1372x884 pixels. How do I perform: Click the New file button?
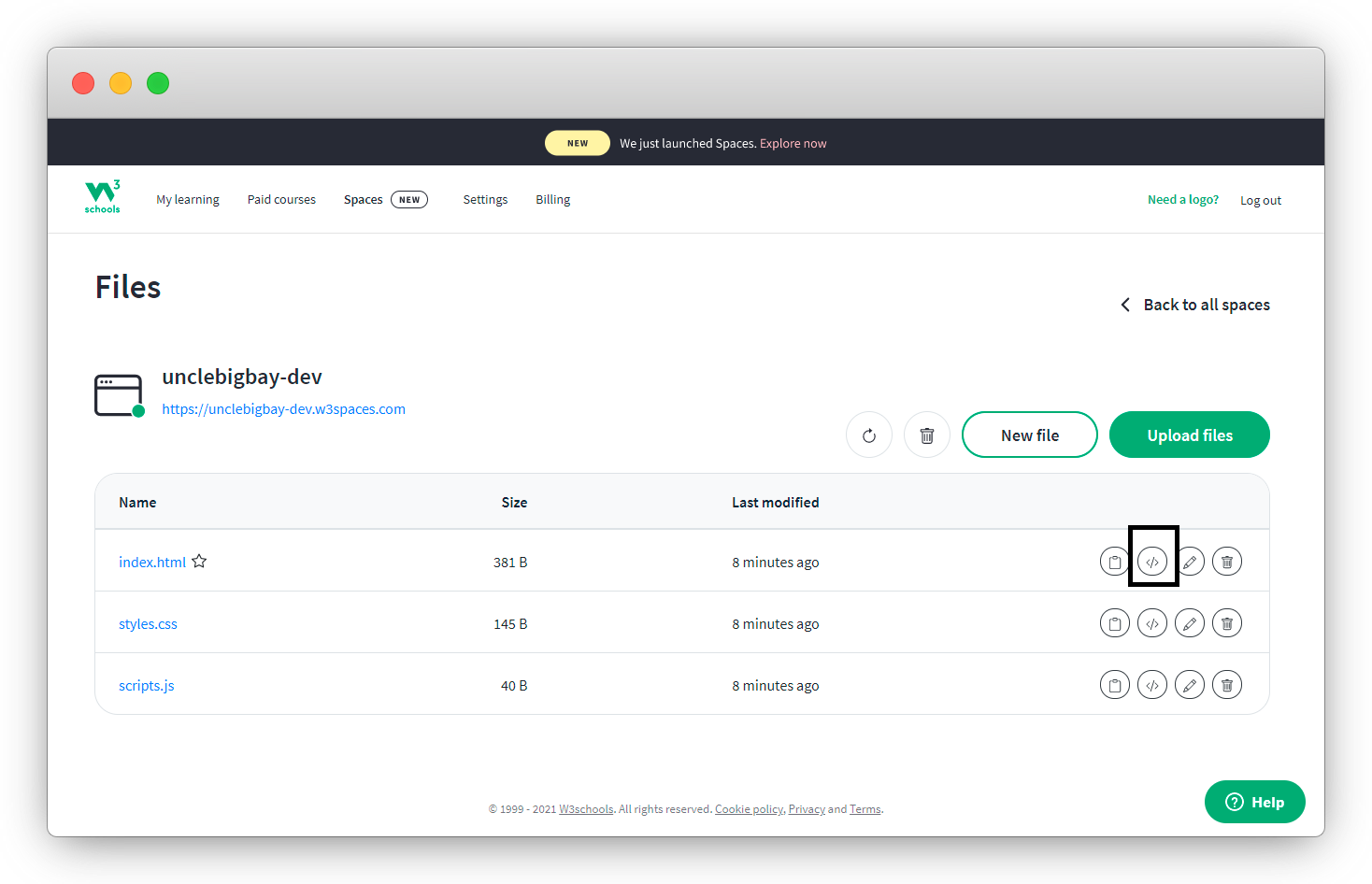click(x=1030, y=435)
